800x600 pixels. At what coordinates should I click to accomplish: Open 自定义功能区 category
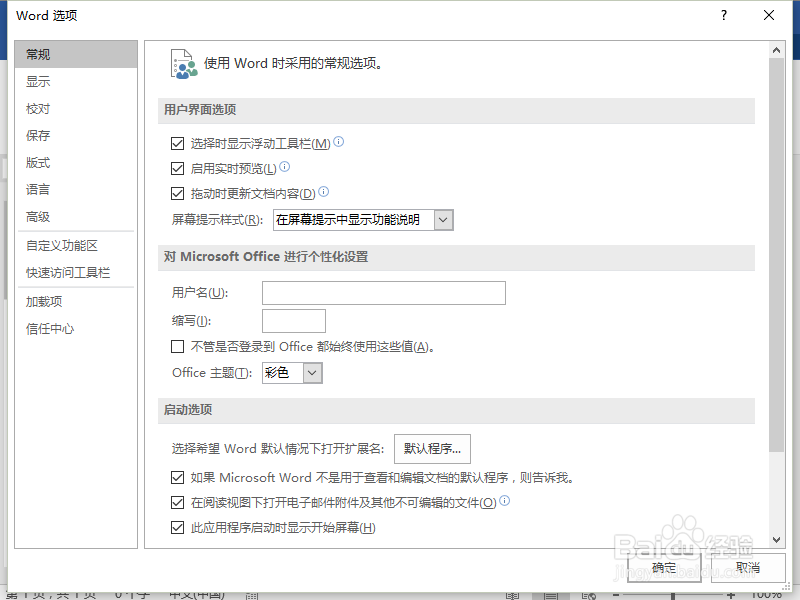pyautogui.click(x=76, y=245)
